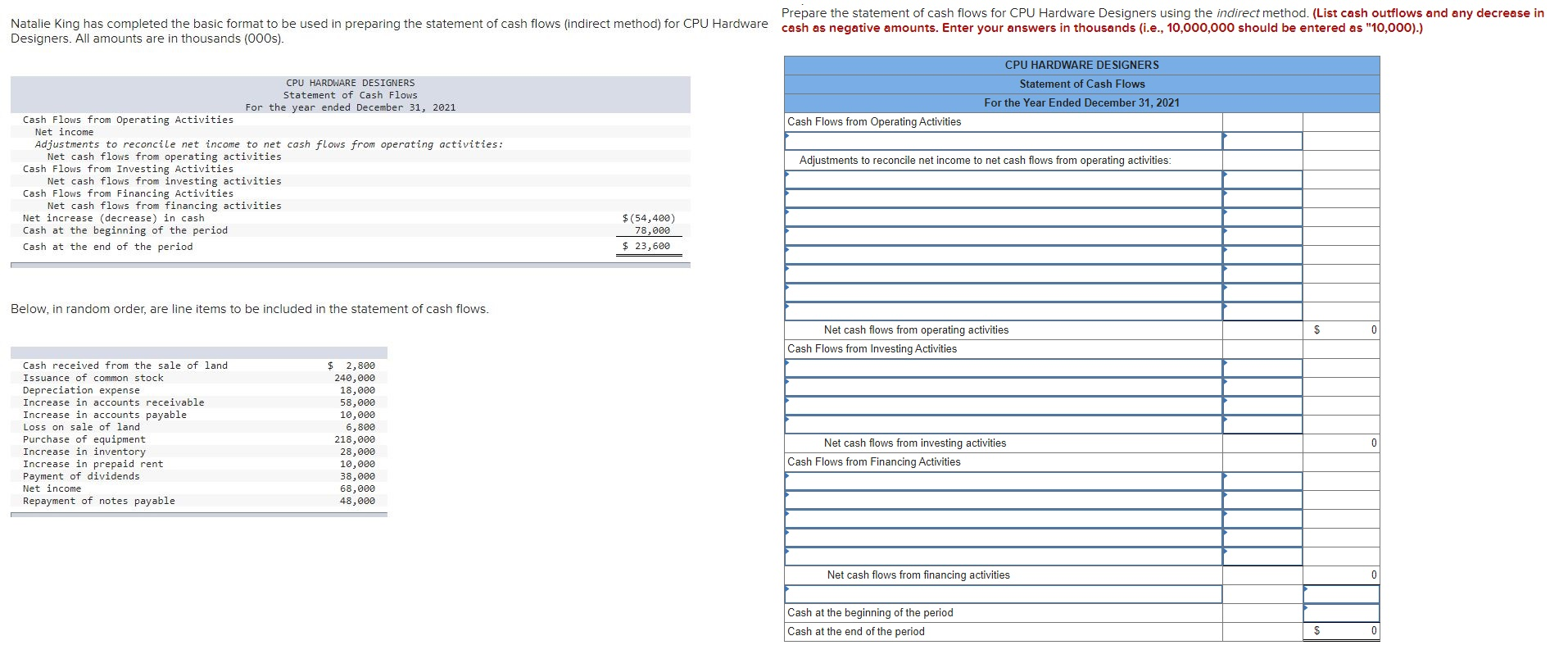Click 'Cash Flows from Investing Activities' label in answer table

click(x=872, y=349)
